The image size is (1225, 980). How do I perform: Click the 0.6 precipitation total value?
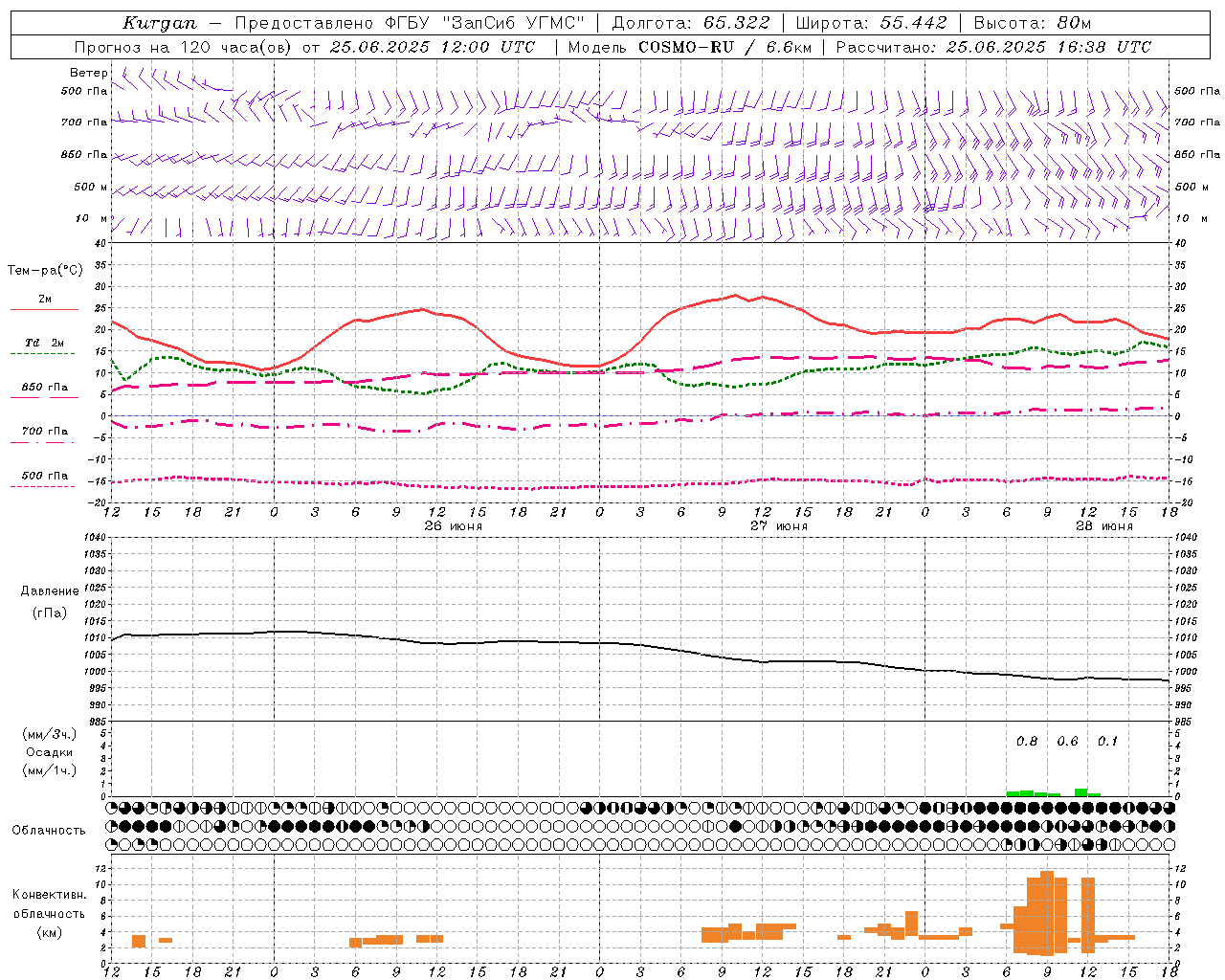click(x=1067, y=742)
